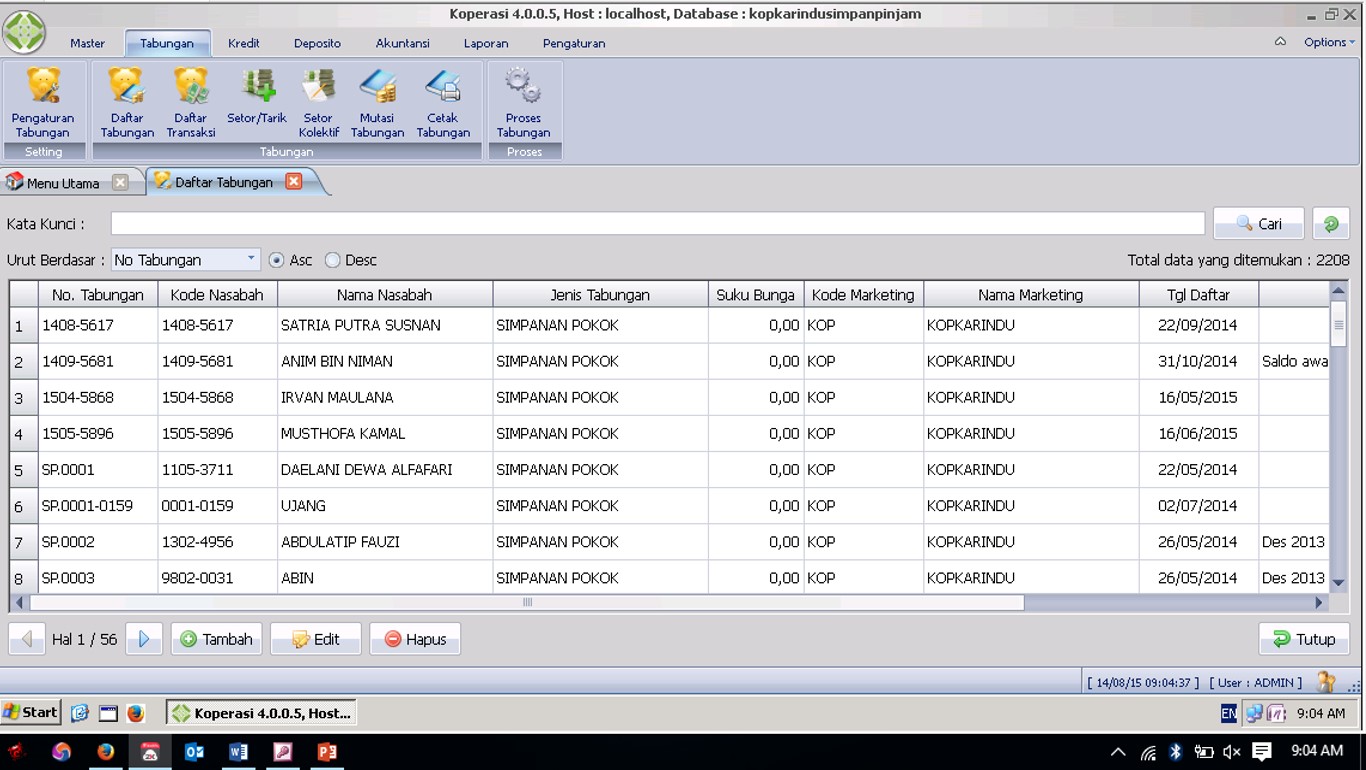The width and height of the screenshot is (1366, 770).
Task: Select the MUSTHOFA KAMAL row
Action: (670, 433)
